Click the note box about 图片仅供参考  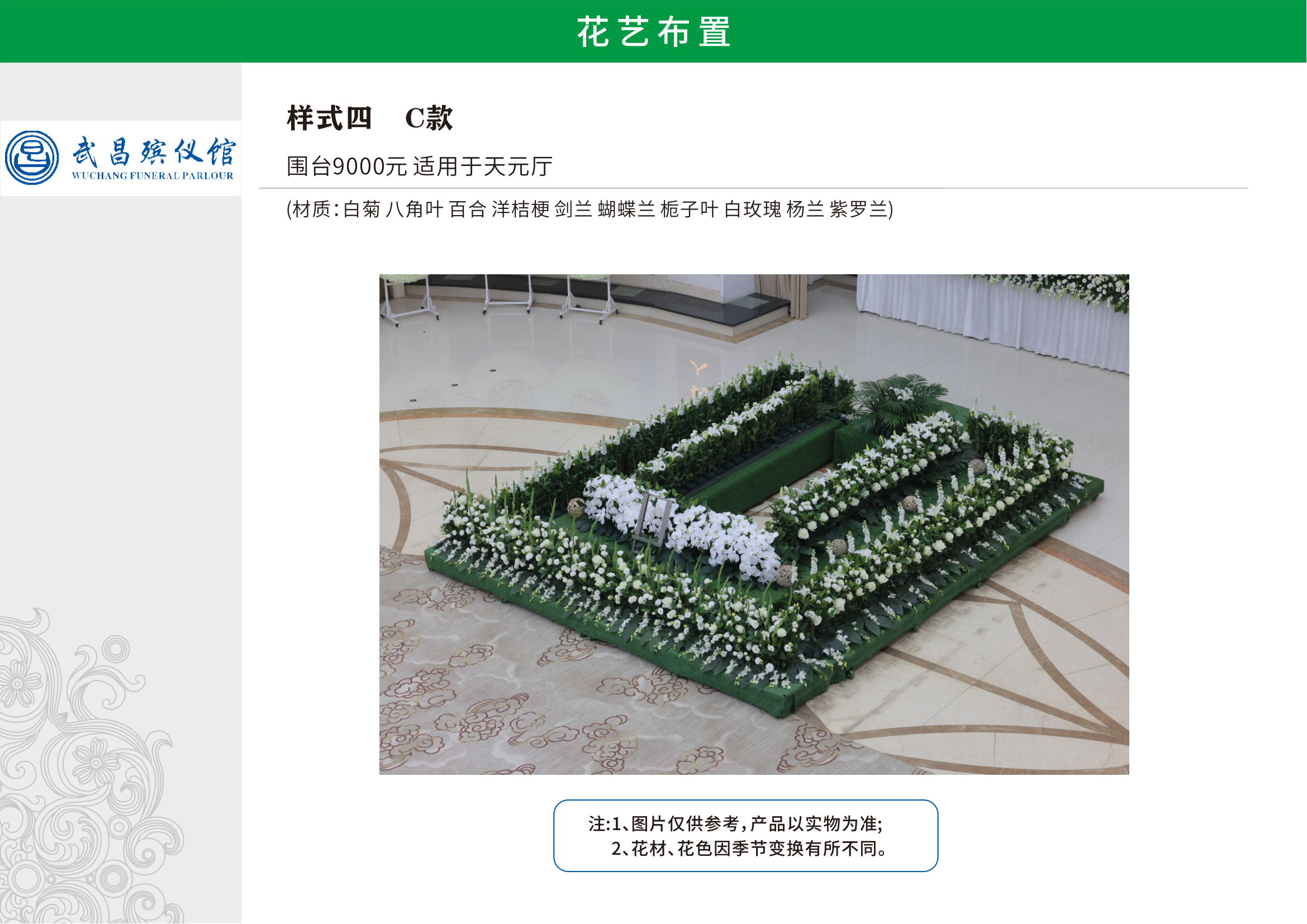[746, 836]
